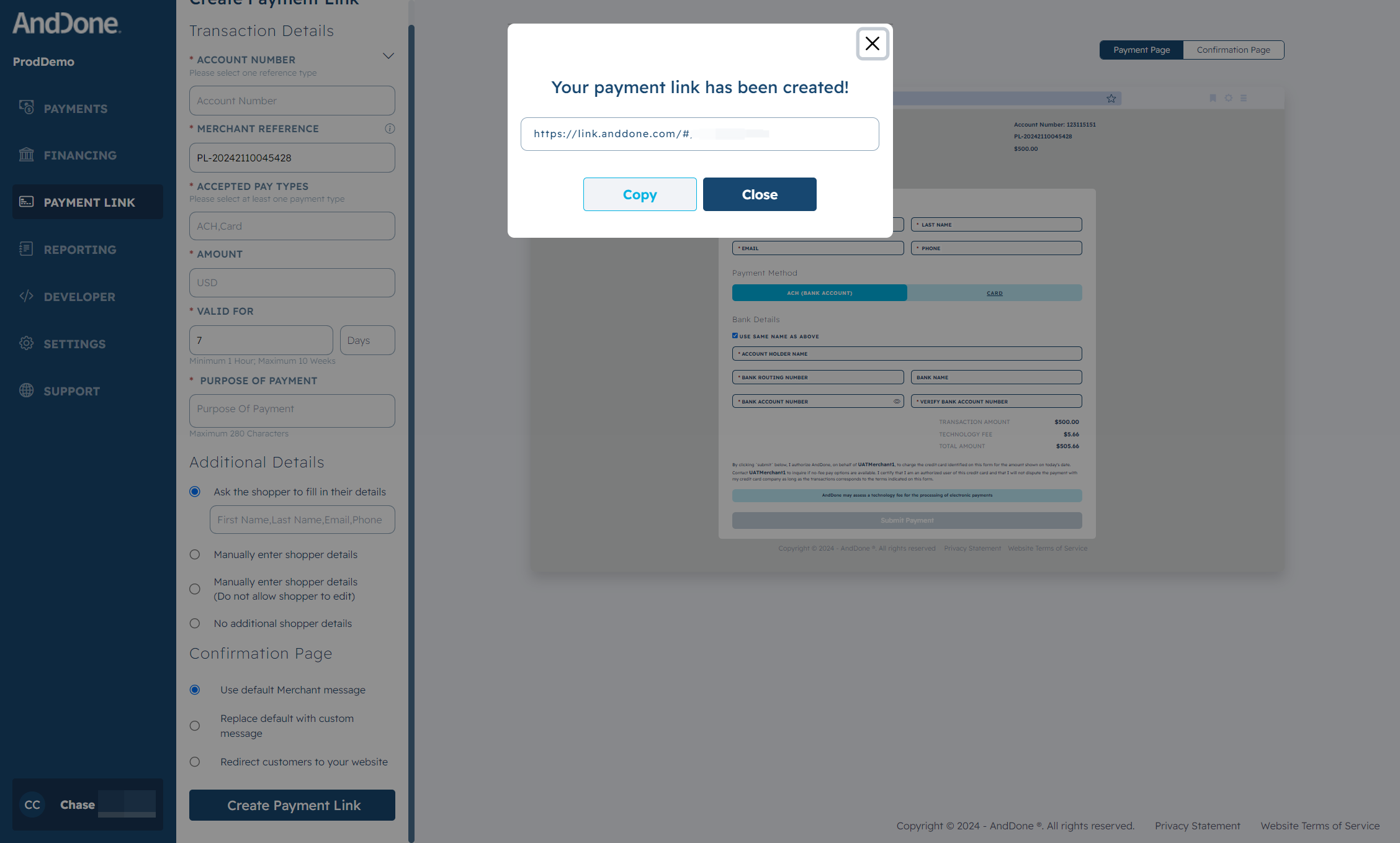The width and height of the screenshot is (1400, 843).
Task: Toggle Ask the shopper radio button
Action: tap(196, 490)
